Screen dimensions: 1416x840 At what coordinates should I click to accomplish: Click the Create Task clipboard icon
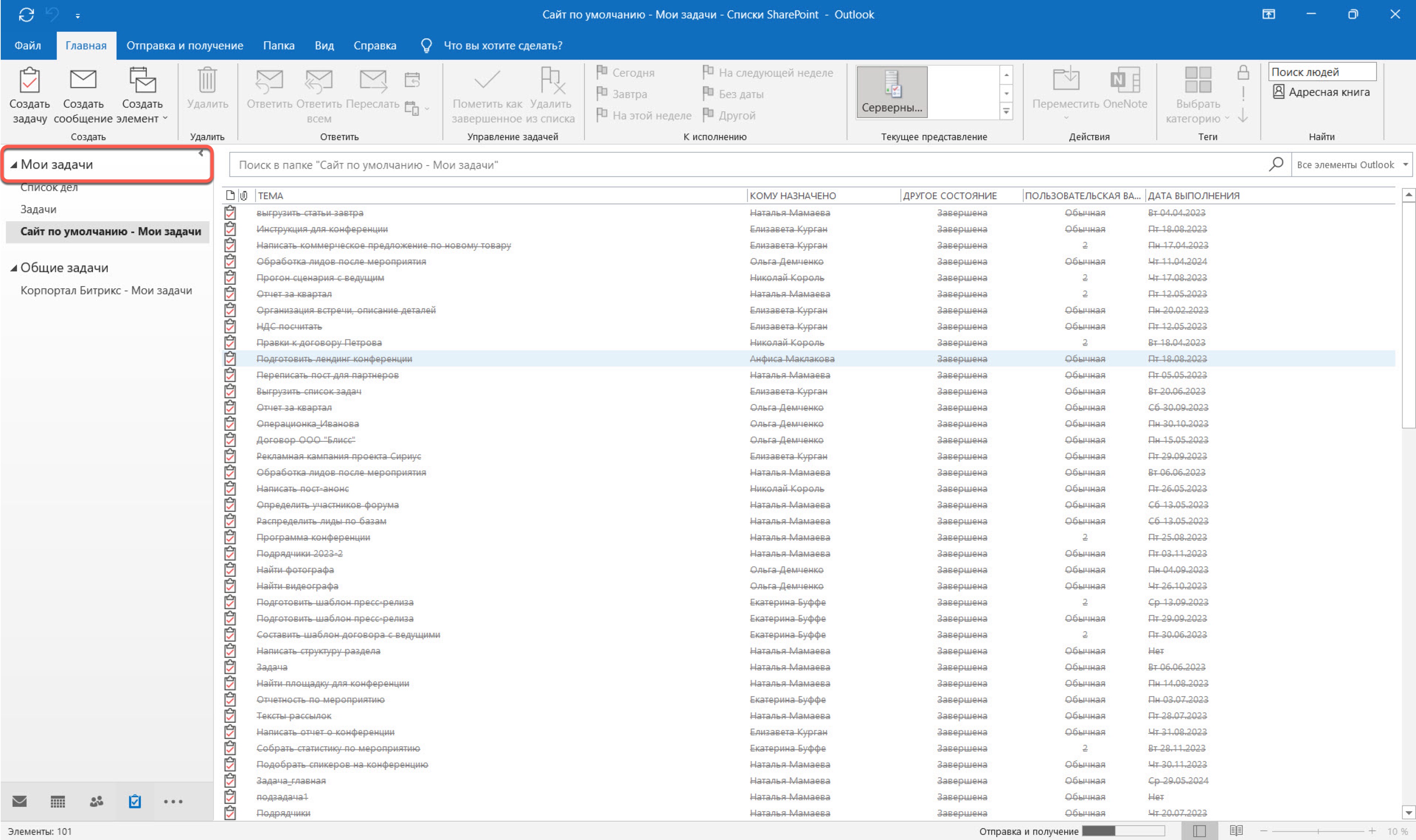click(x=29, y=80)
